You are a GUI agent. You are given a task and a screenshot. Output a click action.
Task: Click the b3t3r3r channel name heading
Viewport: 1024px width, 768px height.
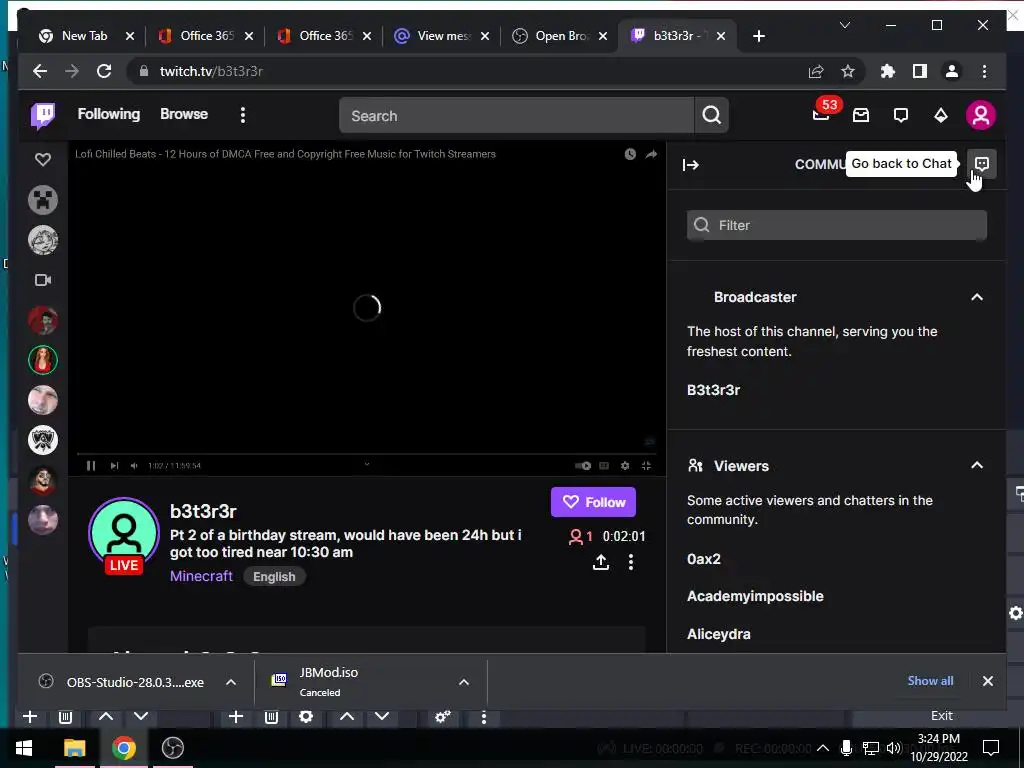click(203, 511)
